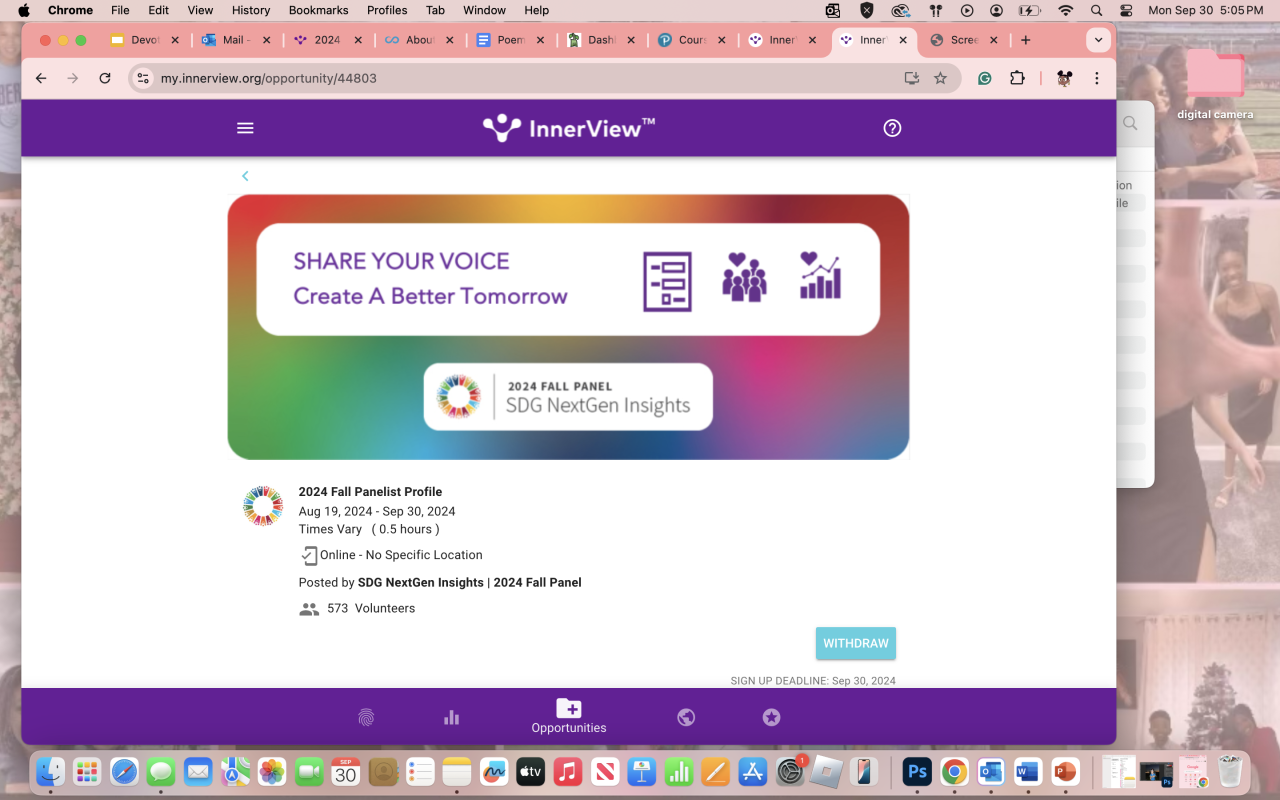Click the SDG wheel logo beside the opportunity title
This screenshot has width=1280, height=800.
pos(263,506)
